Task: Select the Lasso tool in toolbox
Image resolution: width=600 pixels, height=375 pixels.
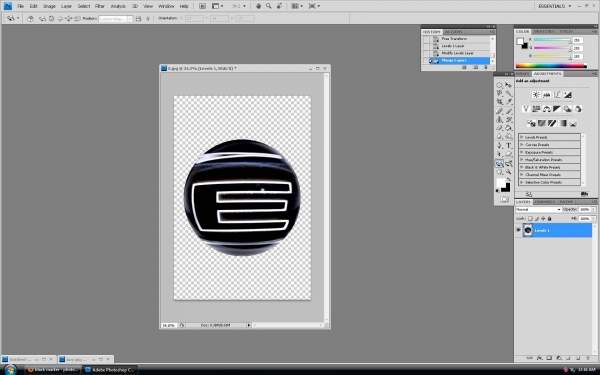Action: pos(499,93)
